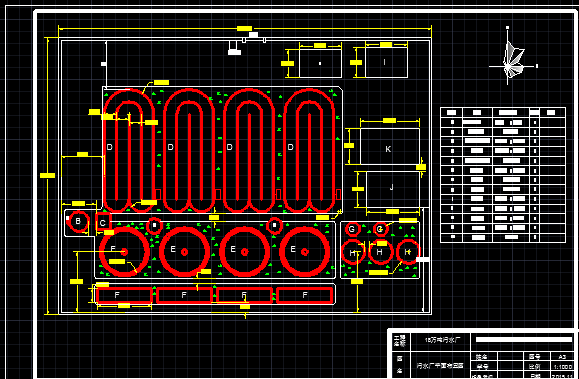Click the leftmost D ditch label
The width and height of the screenshot is (579, 379).
(110, 147)
